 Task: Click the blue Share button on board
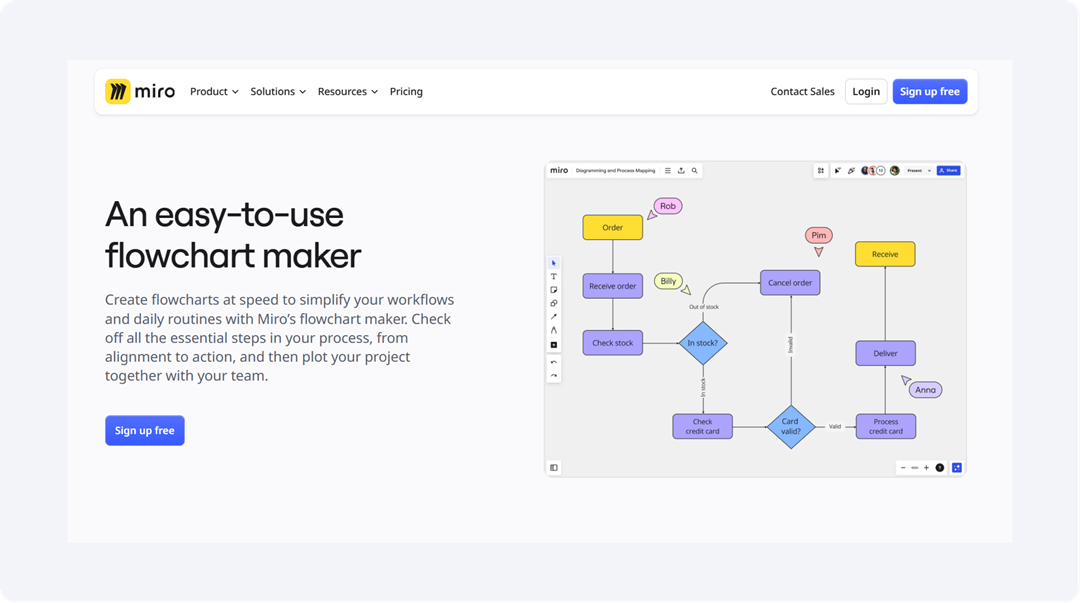(x=948, y=170)
